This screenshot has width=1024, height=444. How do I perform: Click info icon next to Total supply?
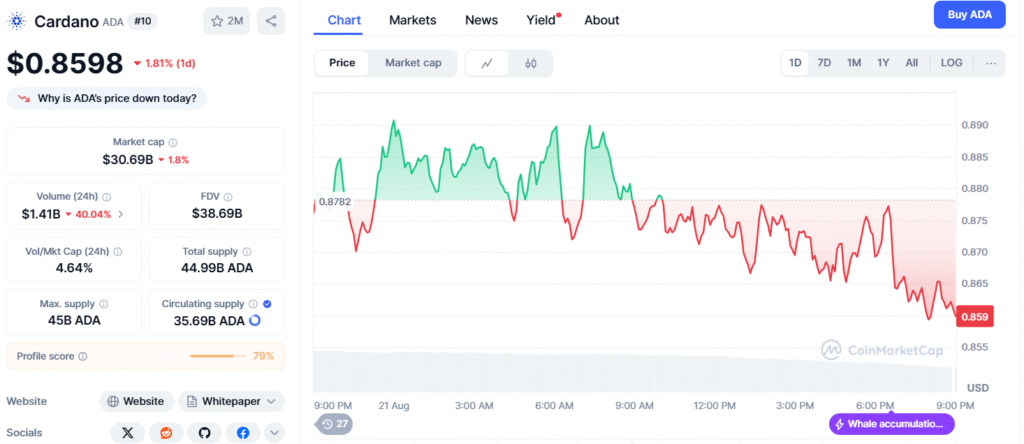[x=247, y=251]
